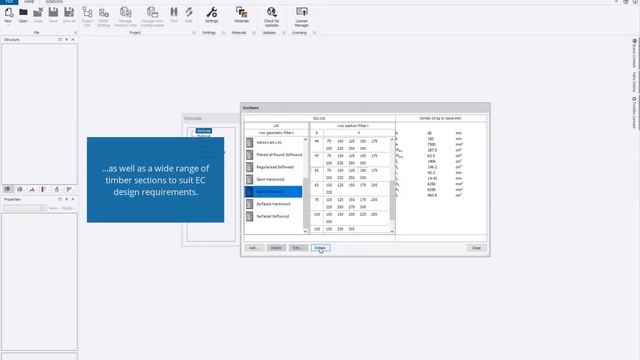Select the flag tab icon under Structure panel
The height and width of the screenshot is (360, 640).
point(69,189)
